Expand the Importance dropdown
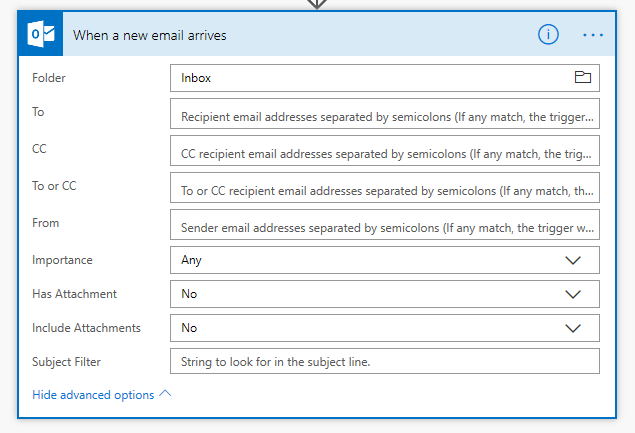Image resolution: width=635 pixels, height=433 pixels. (573, 260)
